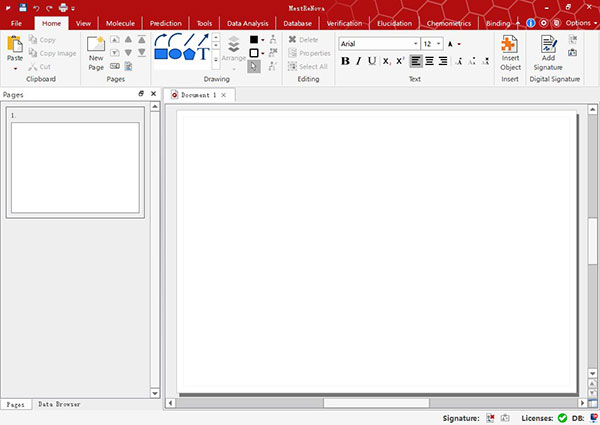Choose the ellipse shape tool
Viewport: 600px width, 425px height.
point(174,54)
